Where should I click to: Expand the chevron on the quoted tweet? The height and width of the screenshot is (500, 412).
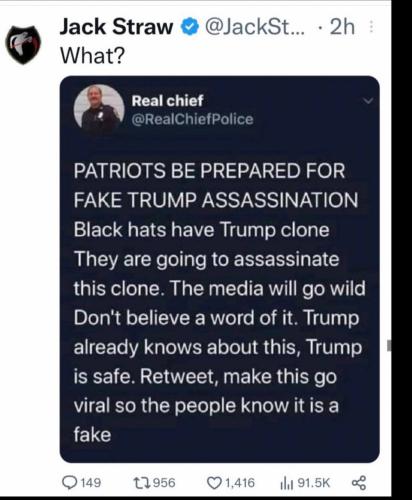point(368,100)
